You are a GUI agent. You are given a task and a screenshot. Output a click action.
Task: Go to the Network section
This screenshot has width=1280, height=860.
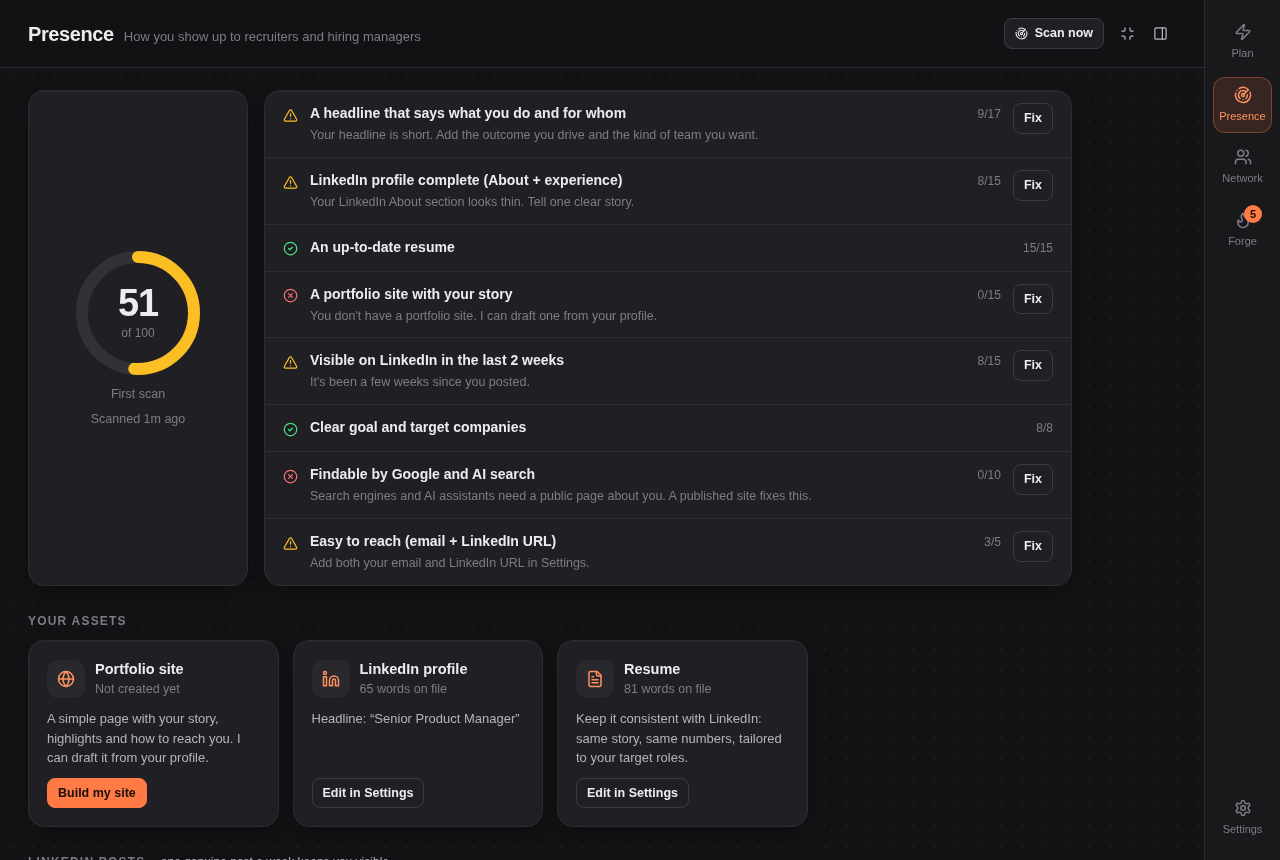click(x=1242, y=166)
